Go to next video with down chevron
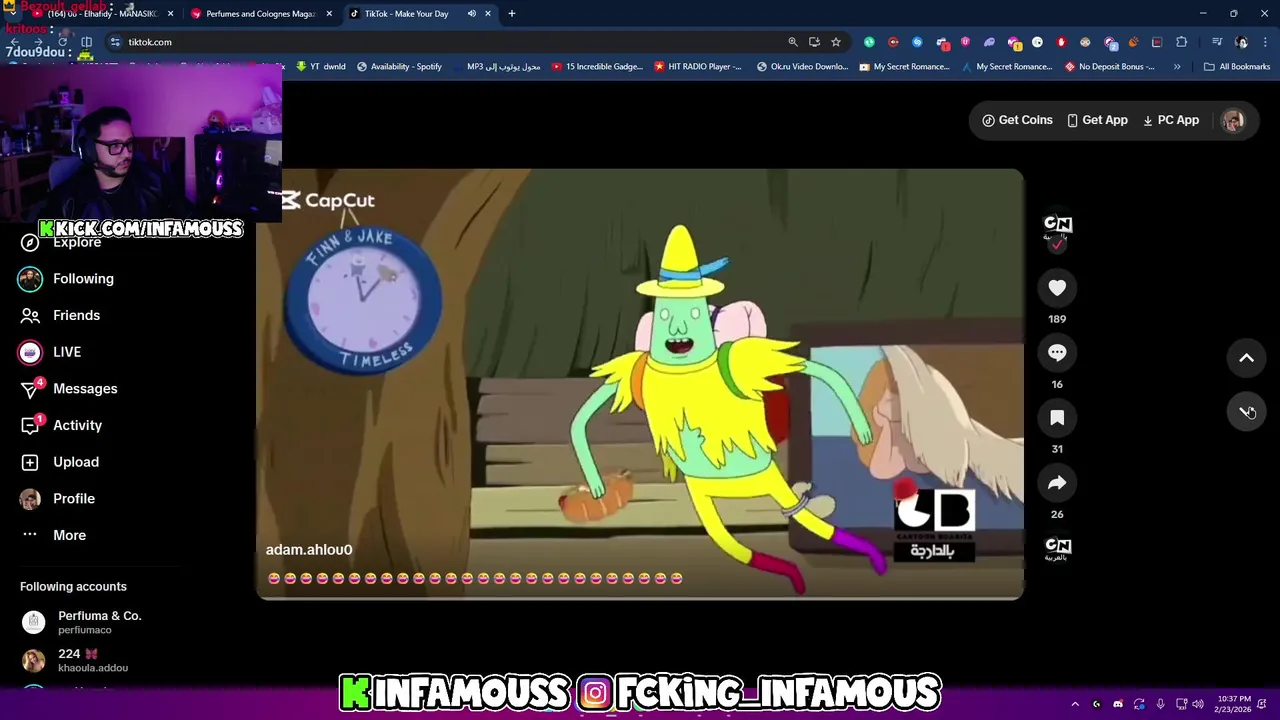1280x720 pixels. click(1246, 411)
